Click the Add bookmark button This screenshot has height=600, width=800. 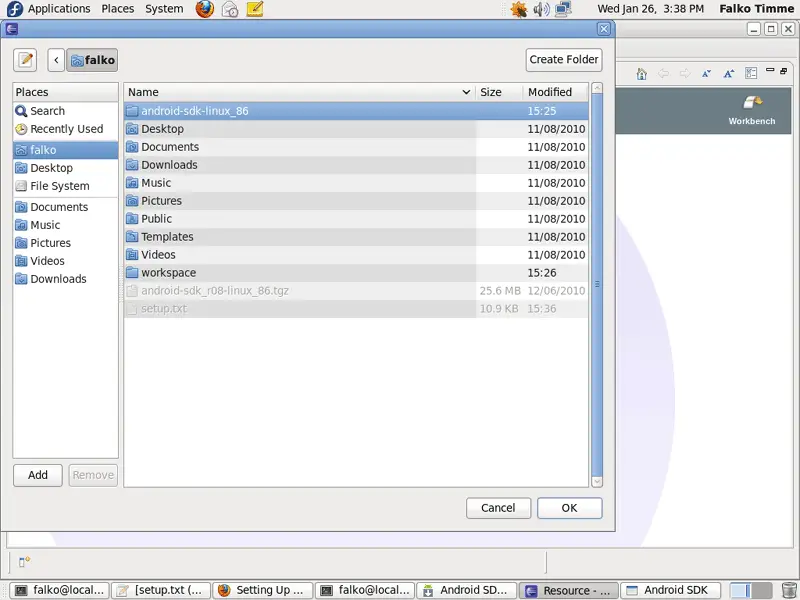[38, 475]
